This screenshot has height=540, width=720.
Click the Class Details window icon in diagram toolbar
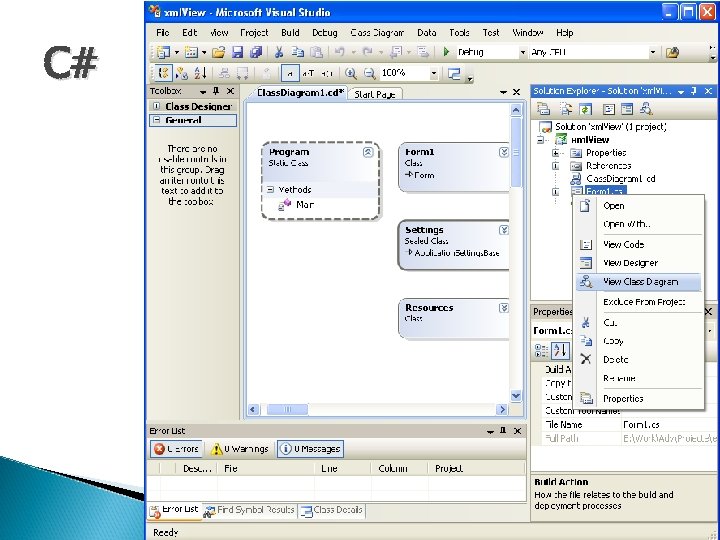click(454, 73)
